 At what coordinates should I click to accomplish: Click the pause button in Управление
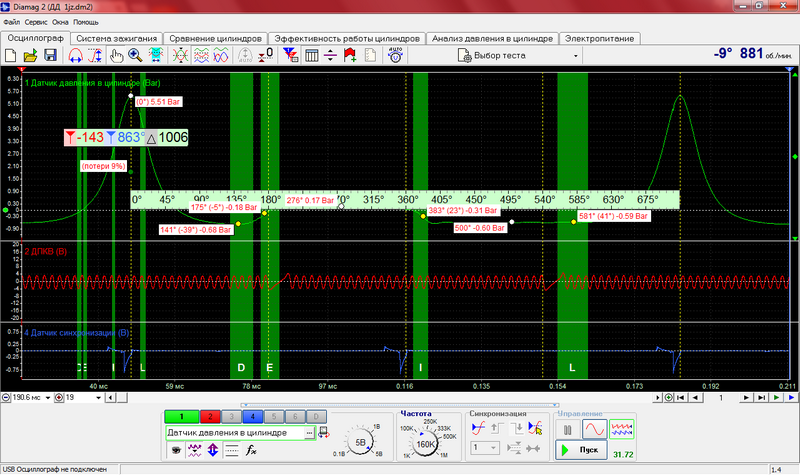click(568, 430)
